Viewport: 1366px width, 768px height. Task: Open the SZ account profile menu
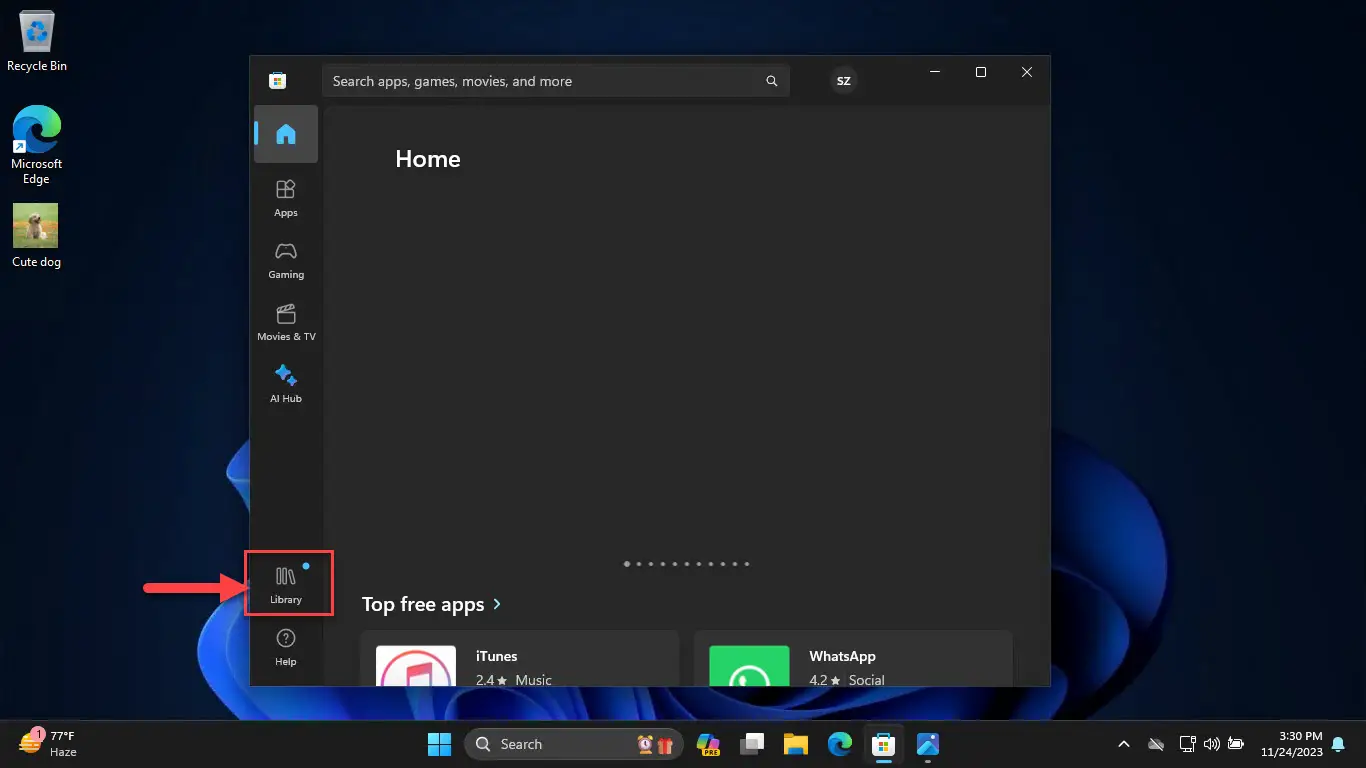click(843, 81)
